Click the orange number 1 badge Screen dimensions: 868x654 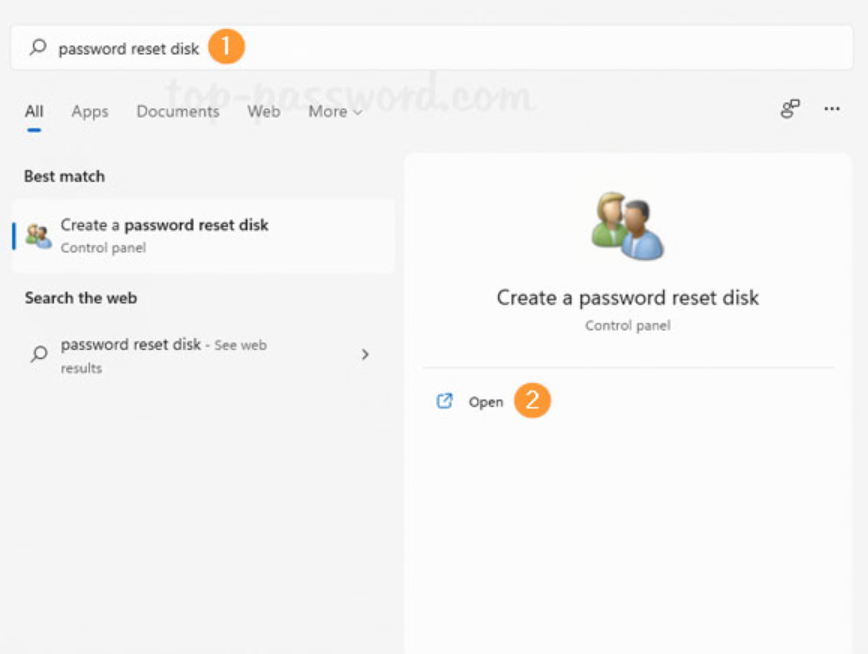click(x=227, y=47)
